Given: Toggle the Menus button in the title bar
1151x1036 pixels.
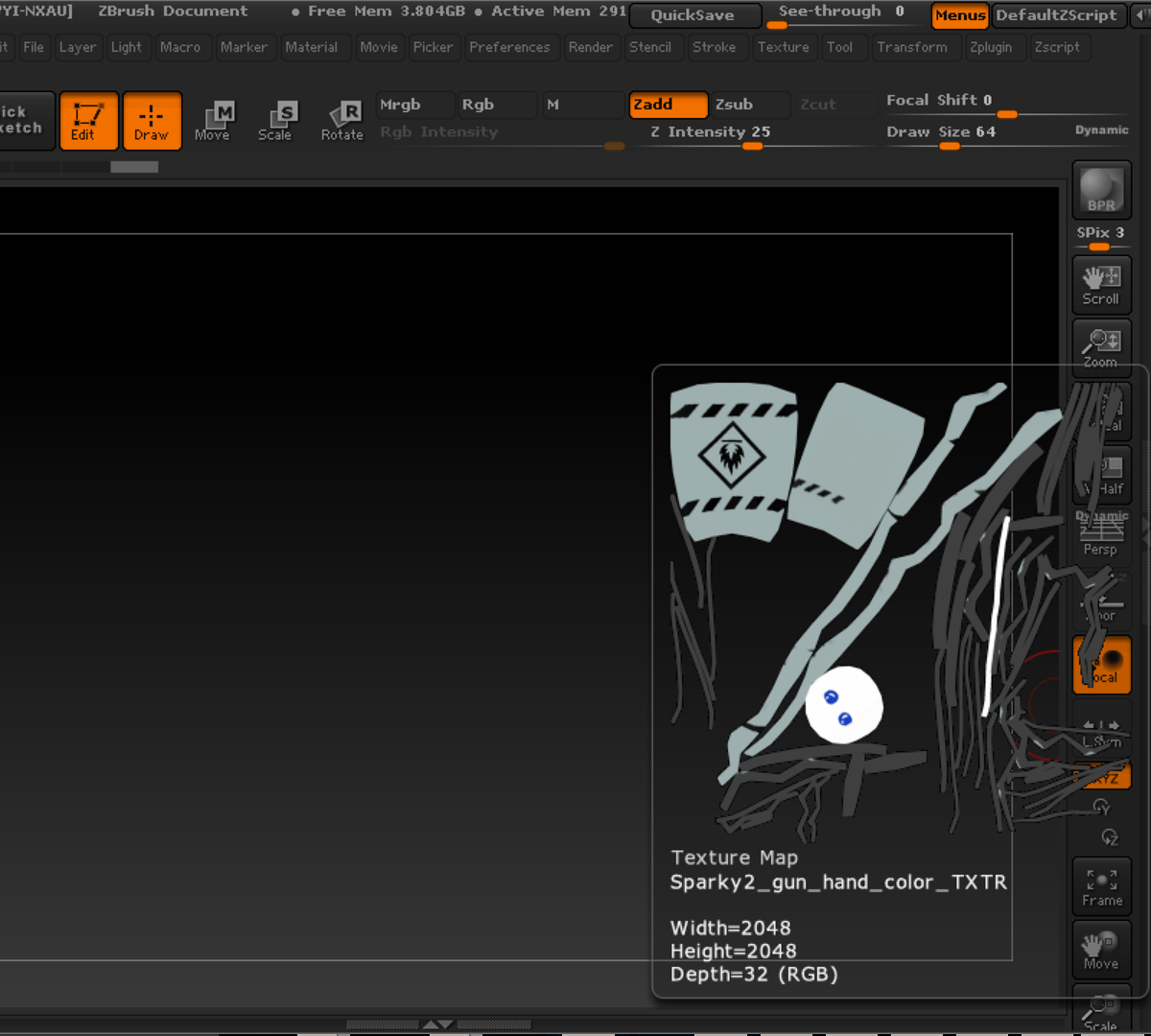Looking at the screenshot, I should tap(960, 15).
